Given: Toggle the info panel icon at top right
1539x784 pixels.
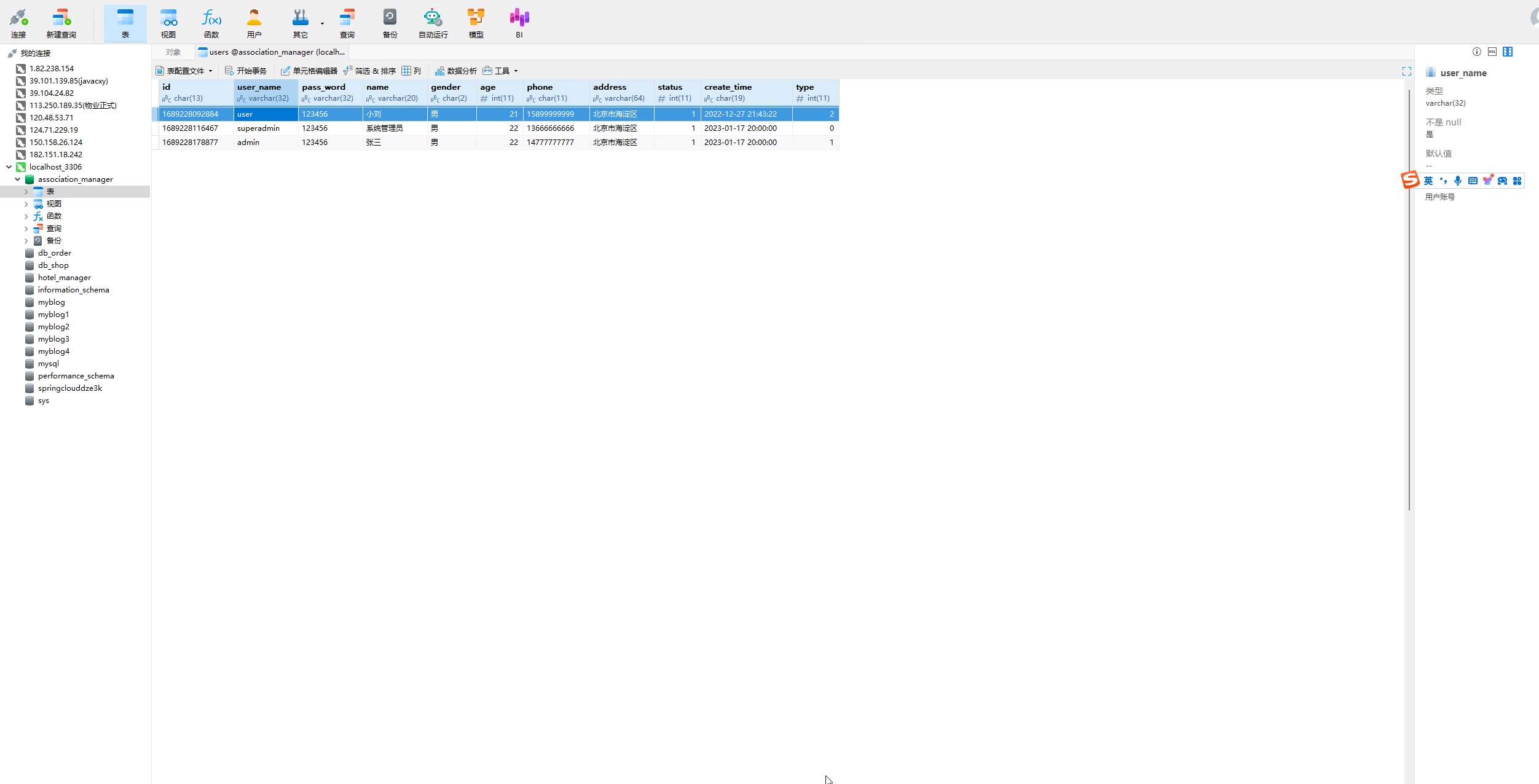Looking at the screenshot, I should pyautogui.click(x=1476, y=52).
